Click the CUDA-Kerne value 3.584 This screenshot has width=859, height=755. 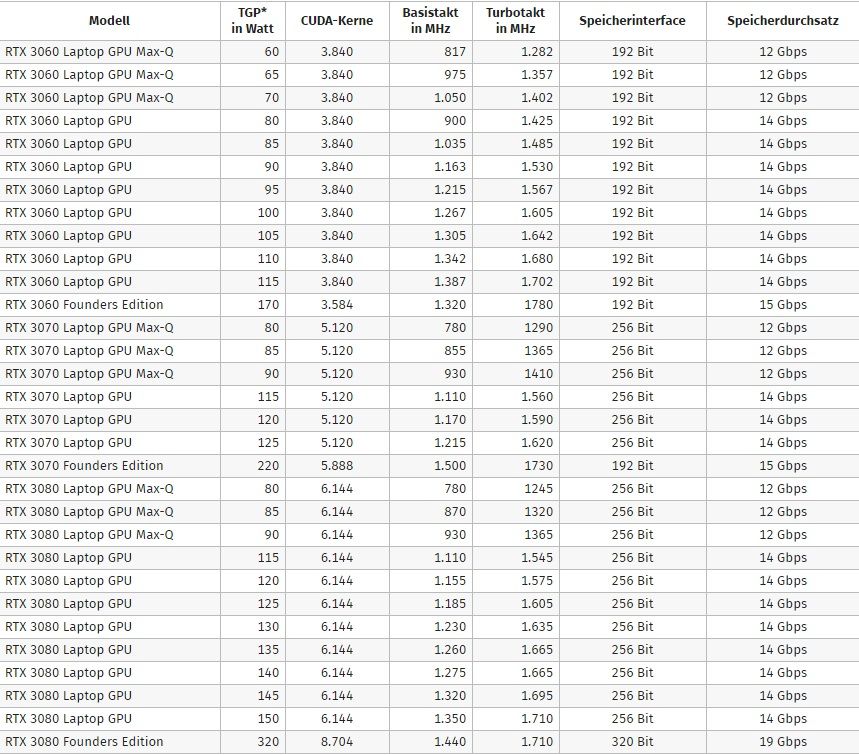337,305
